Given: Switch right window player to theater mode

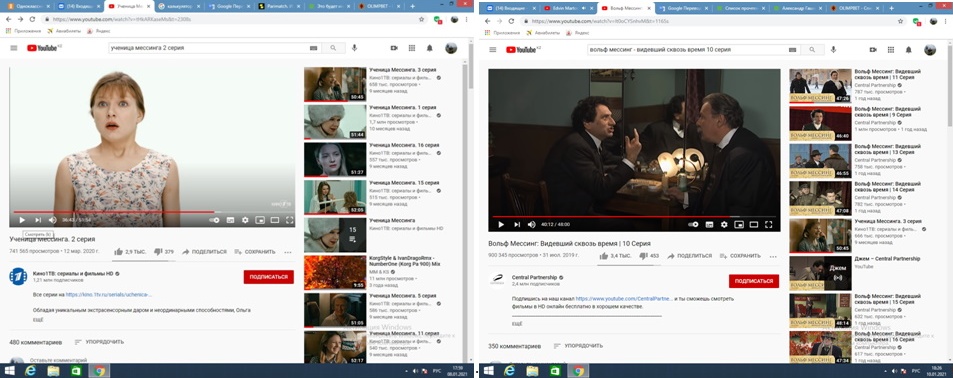Looking at the screenshot, I should [x=754, y=224].
